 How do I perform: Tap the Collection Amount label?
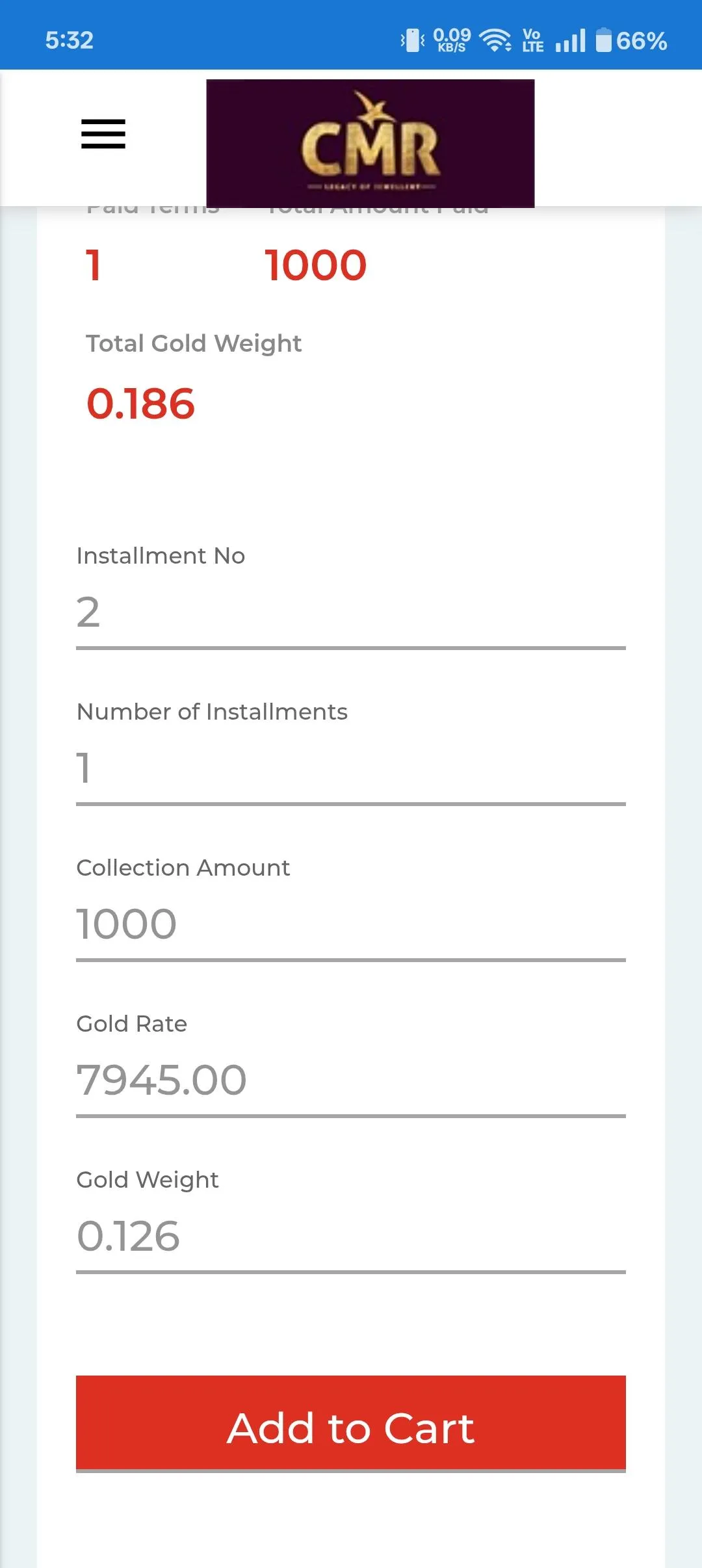click(183, 868)
